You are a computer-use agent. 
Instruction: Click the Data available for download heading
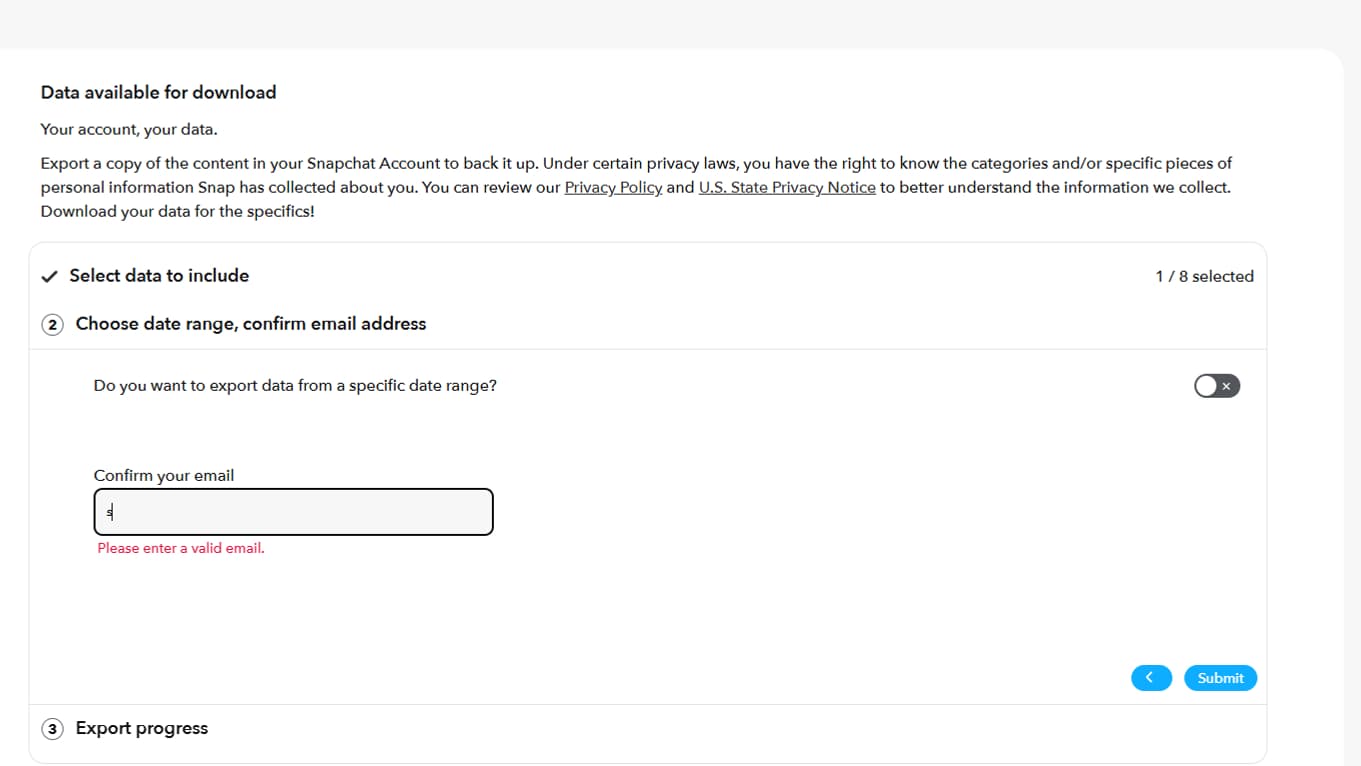click(158, 92)
